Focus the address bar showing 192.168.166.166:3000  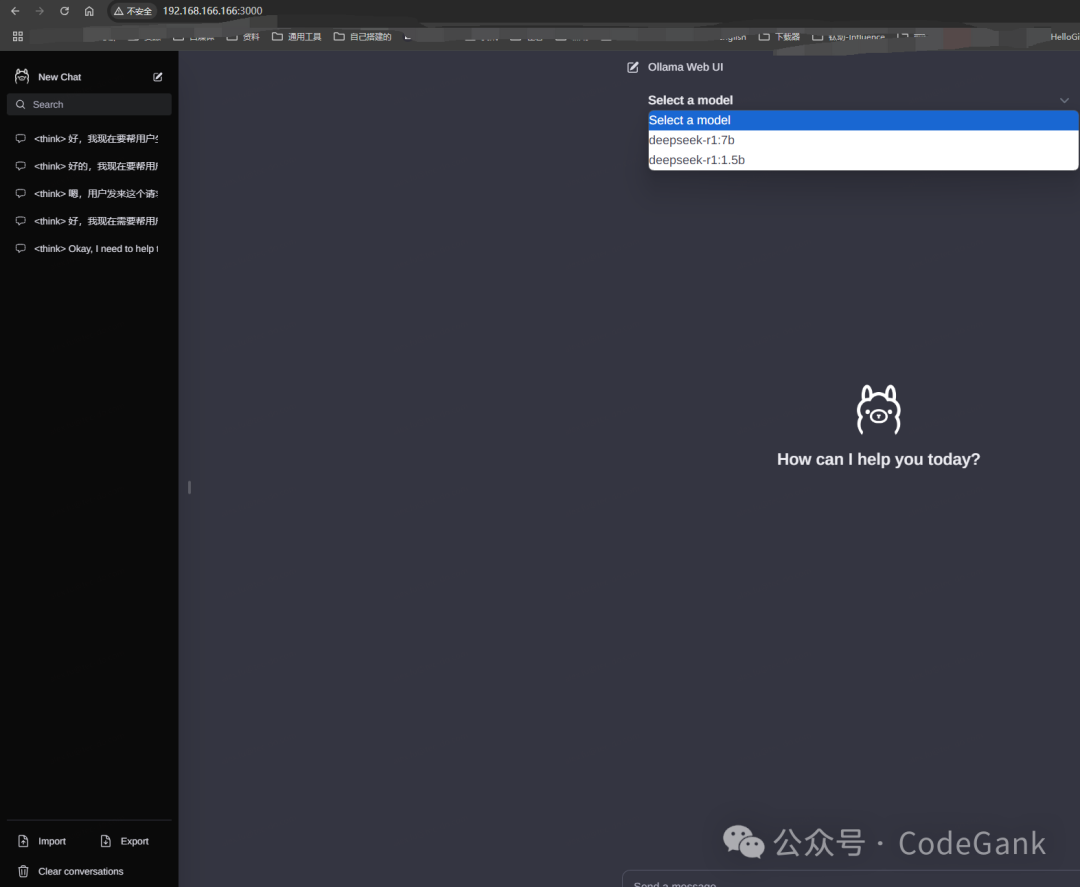pyautogui.click(x=212, y=11)
